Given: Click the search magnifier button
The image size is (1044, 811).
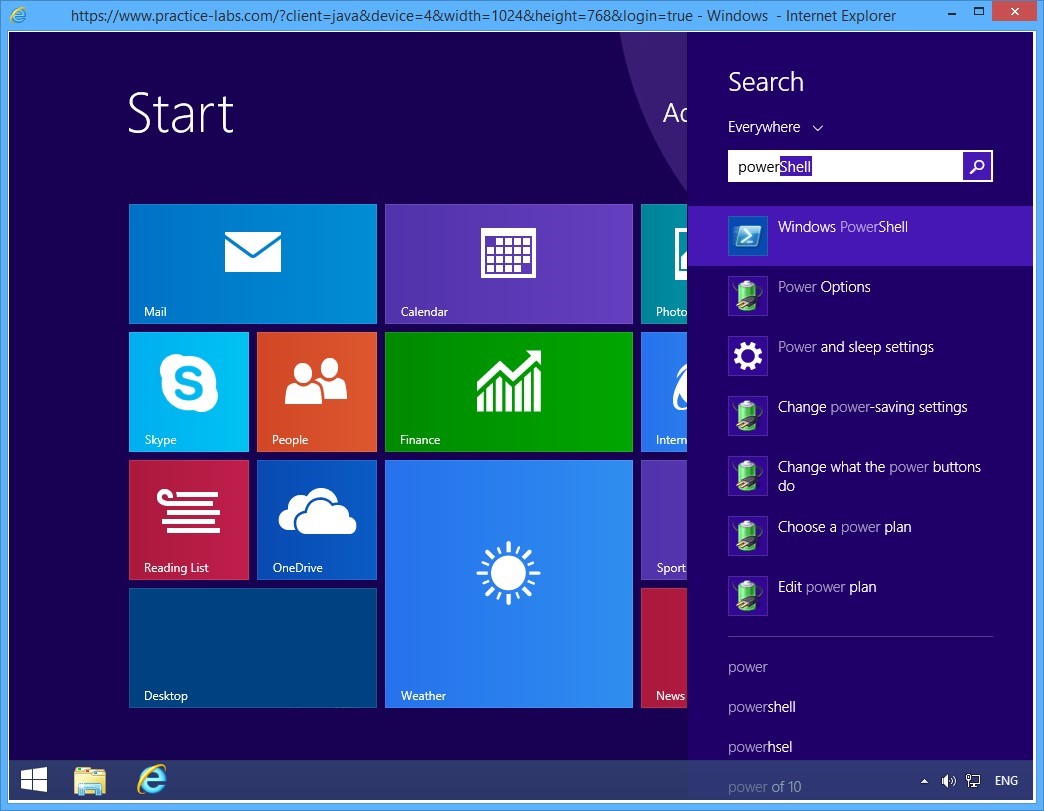Looking at the screenshot, I should [977, 167].
